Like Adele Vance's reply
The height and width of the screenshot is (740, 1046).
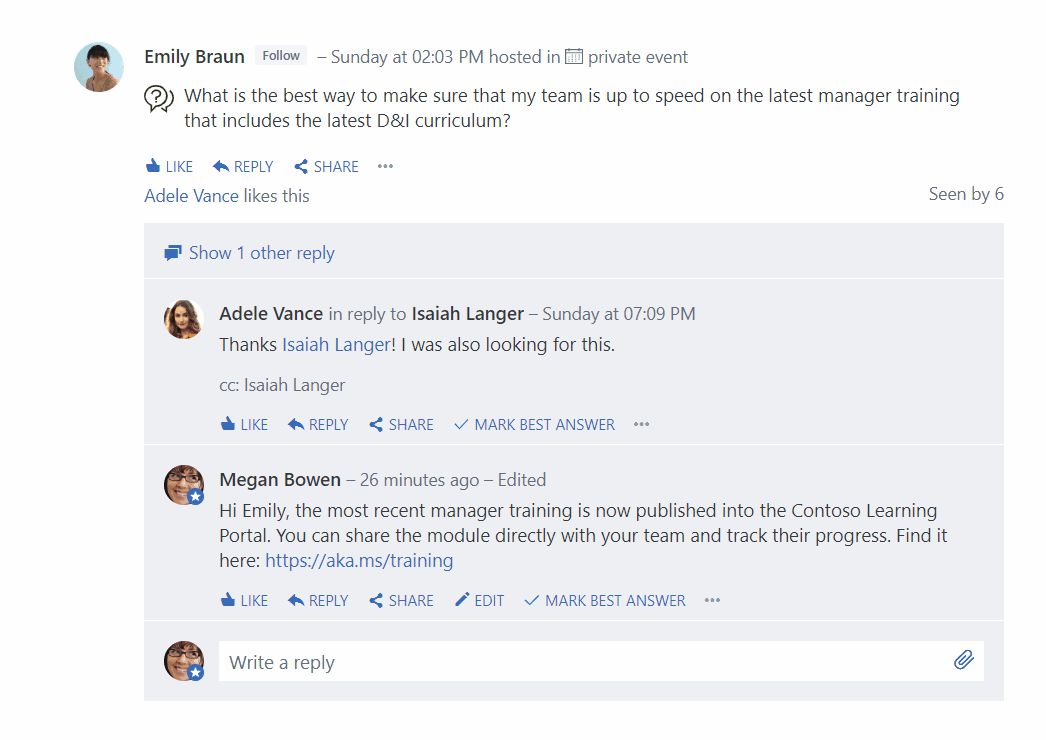243,424
